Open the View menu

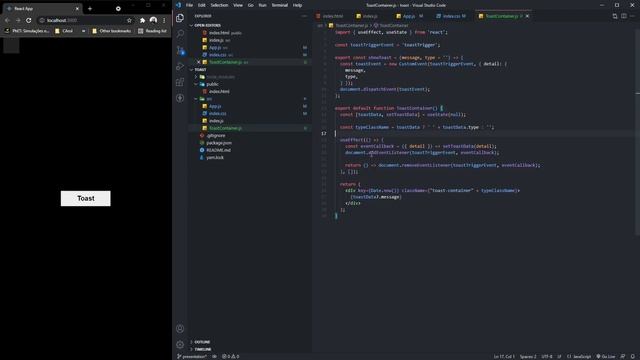(238, 5)
